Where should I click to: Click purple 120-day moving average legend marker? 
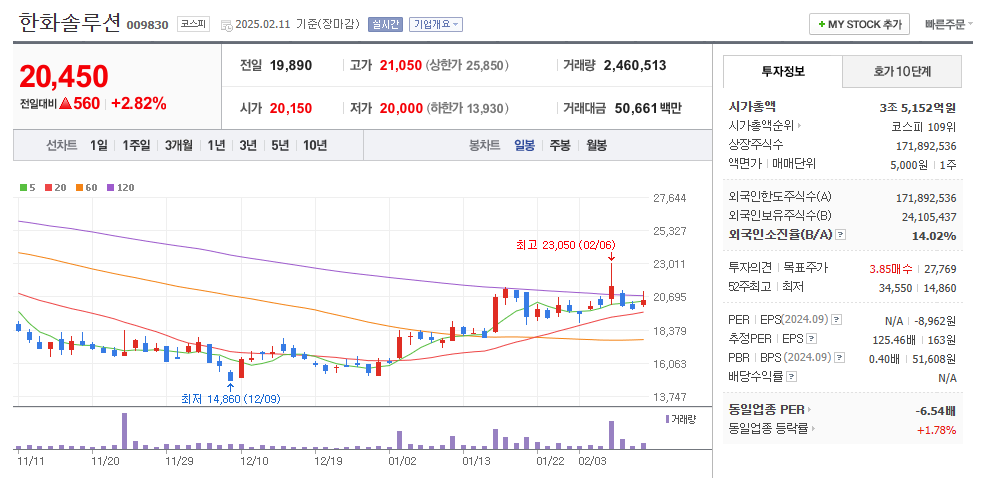[x=110, y=188]
